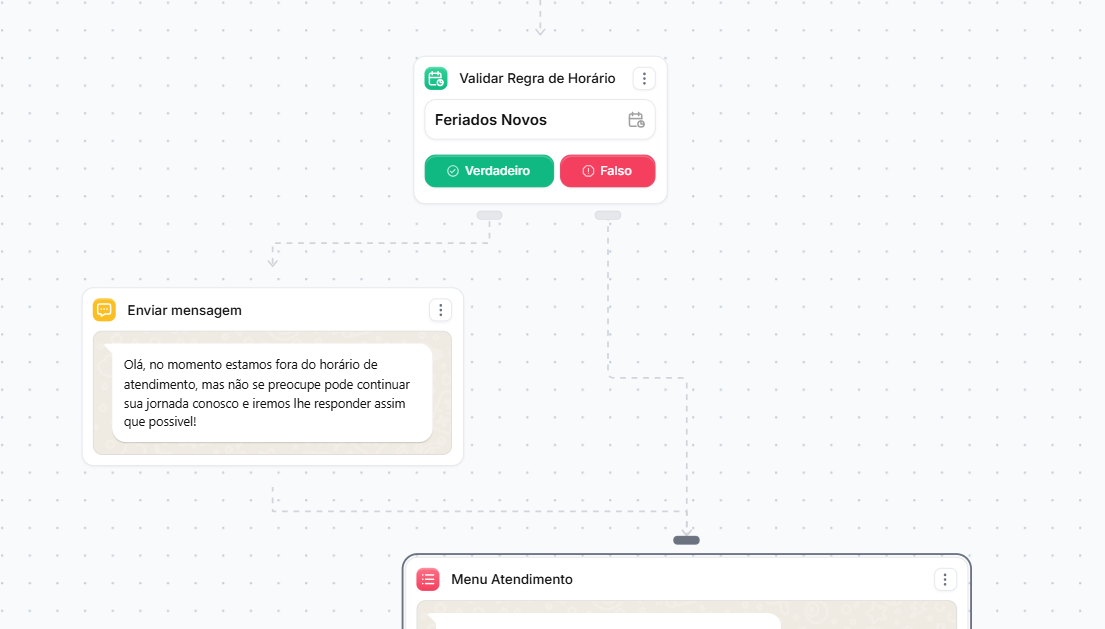1105x629 pixels.
Task: Open the Menu Atendimento three-dot menu
Action: click(945, 579)
